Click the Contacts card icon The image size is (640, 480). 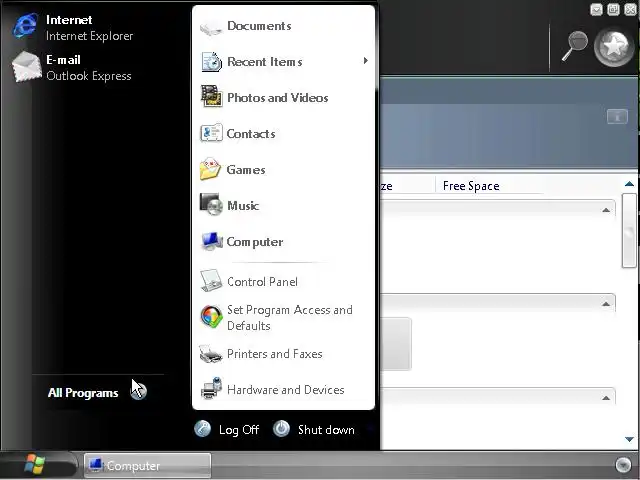211,133
